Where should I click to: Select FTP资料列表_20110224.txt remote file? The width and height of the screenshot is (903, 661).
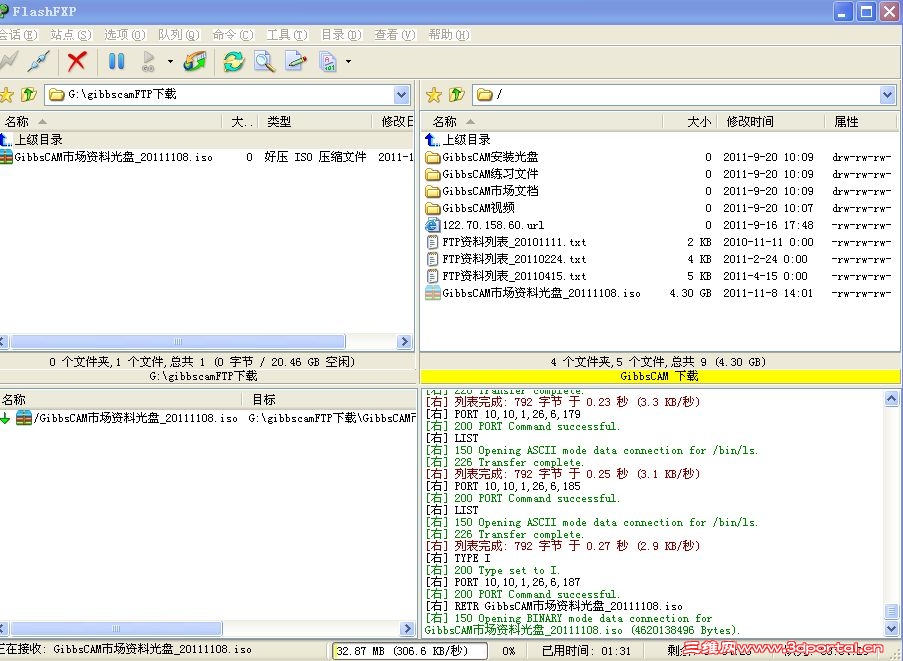pos(506,259)
